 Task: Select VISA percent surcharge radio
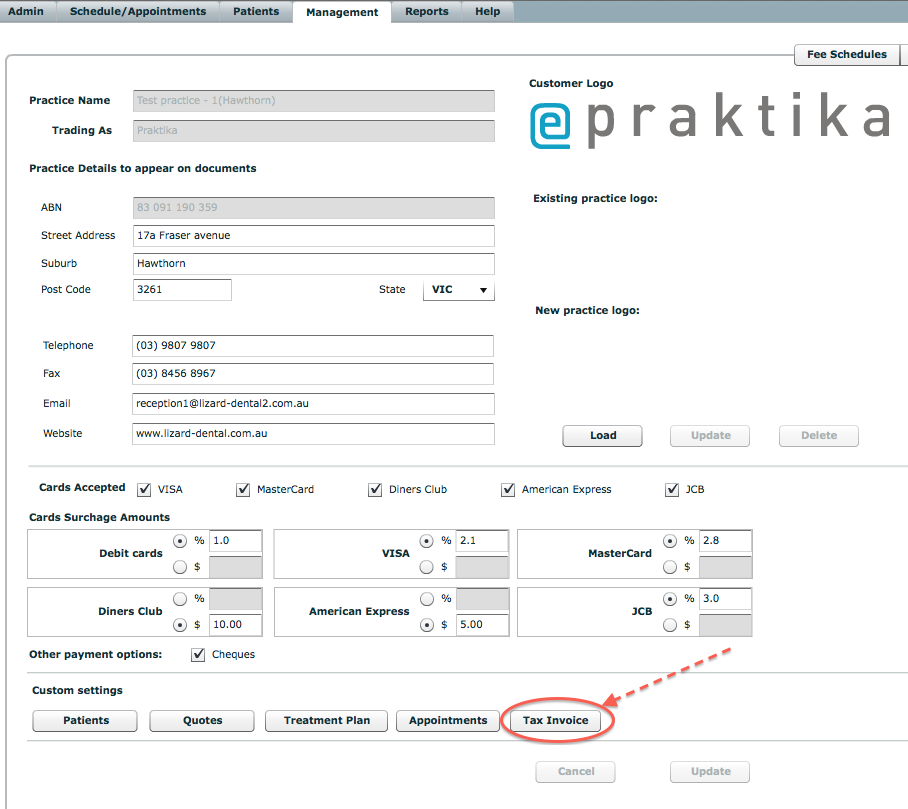tap(427, 541)
